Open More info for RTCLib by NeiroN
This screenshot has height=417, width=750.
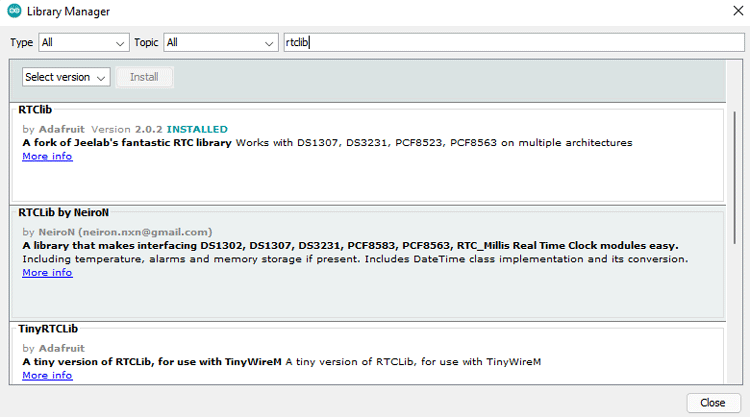tap(47, 273)
